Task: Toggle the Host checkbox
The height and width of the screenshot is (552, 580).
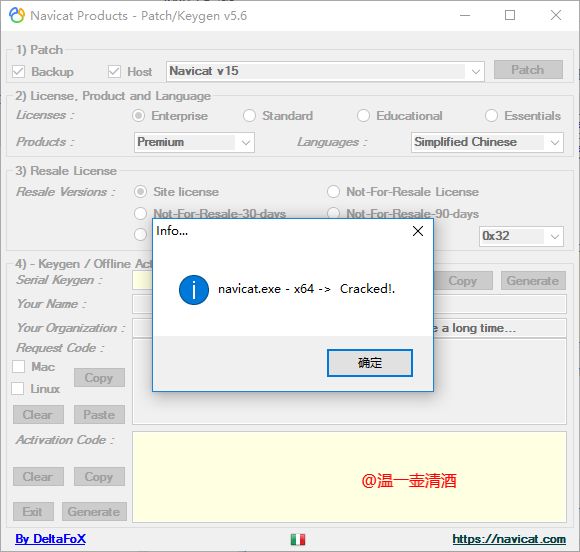Action: [x=114, y=72]
